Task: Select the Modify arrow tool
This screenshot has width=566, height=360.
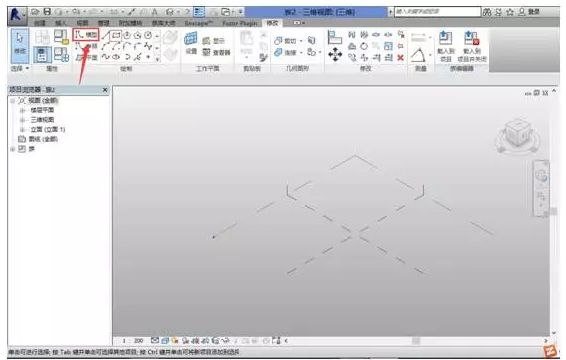Action: [x=20, y=45]
